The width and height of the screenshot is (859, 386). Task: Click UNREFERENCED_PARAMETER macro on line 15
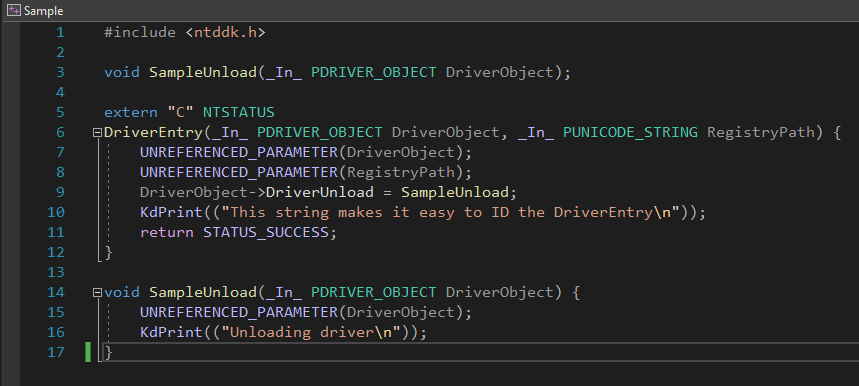(239, 312)
